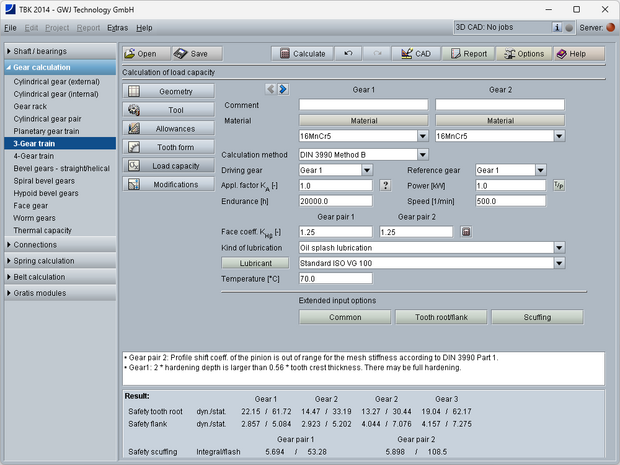The height and width of the screenshot is (465, 620).
Task: Click the Tooth root/flank button
Action: (x=440, y=317)
